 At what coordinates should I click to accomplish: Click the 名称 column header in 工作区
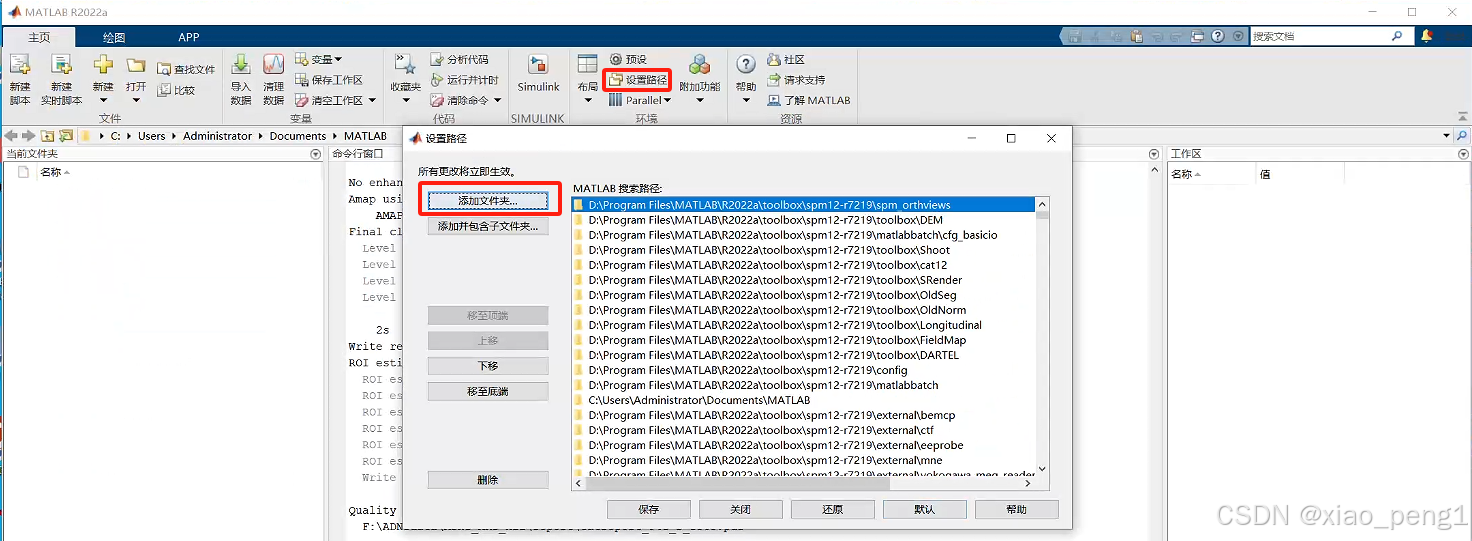(x=1212, y=174)
